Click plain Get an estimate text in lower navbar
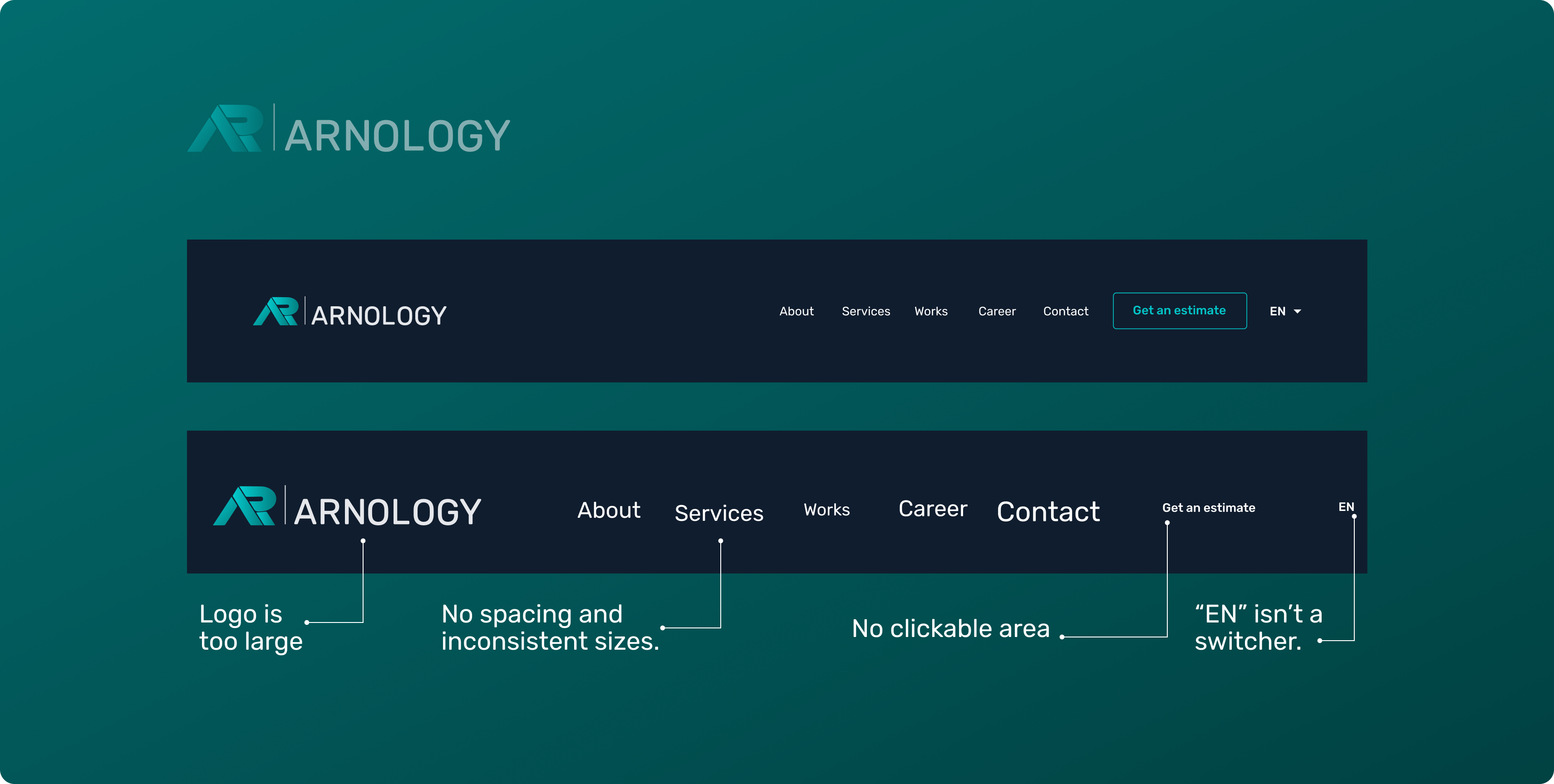 (1208, 508)
